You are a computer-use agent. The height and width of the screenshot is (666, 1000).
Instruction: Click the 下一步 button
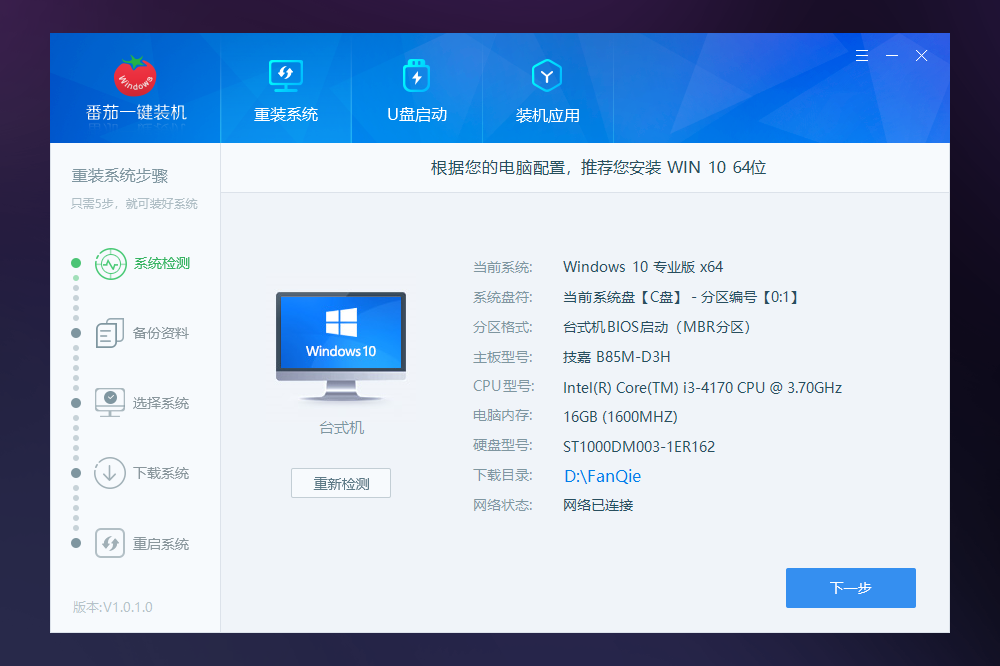[851, 588]
